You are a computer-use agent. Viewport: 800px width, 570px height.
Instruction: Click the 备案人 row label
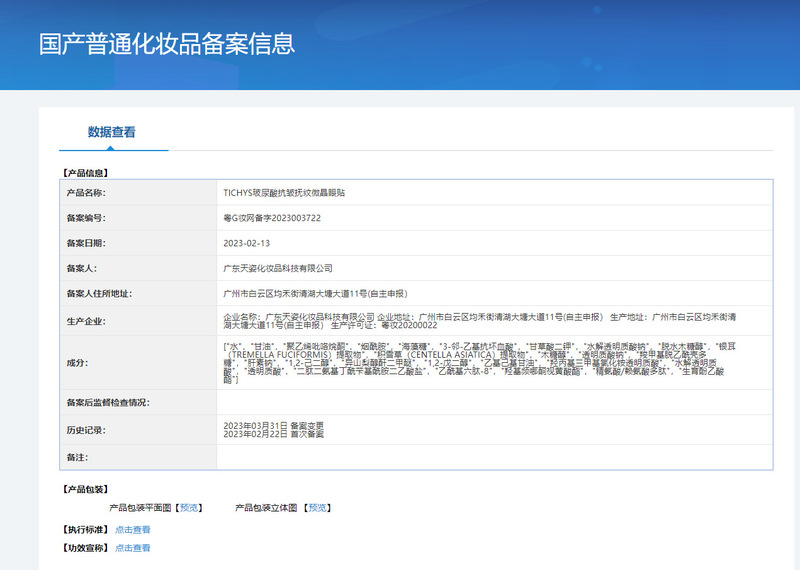pos(82,268)
